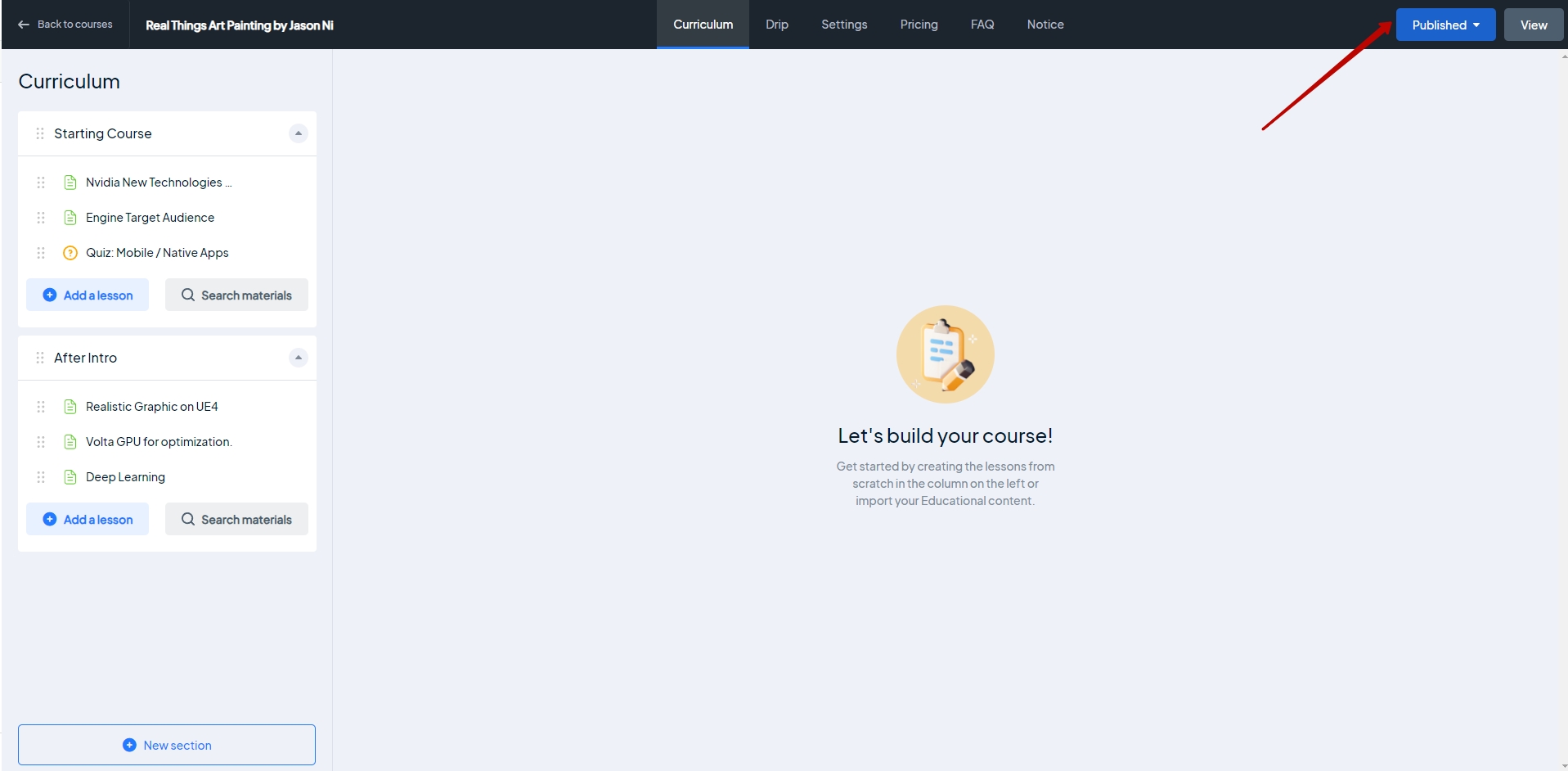This screenshot has width=1568, height=771.
Task: Click drag handle beside Starting Course section
Action: coord(40,133)
